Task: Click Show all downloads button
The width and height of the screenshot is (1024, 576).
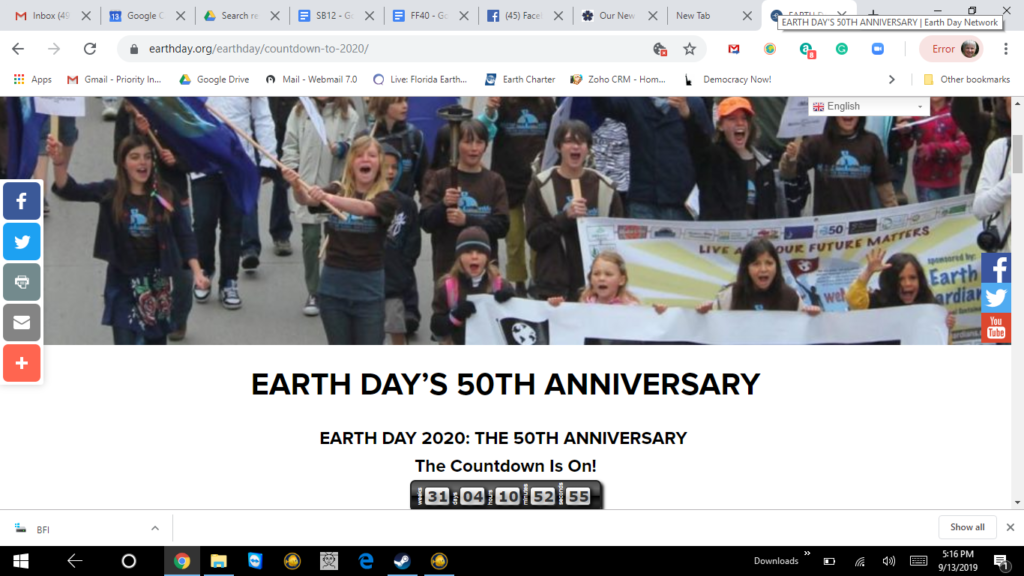Action: pos(967,527)
